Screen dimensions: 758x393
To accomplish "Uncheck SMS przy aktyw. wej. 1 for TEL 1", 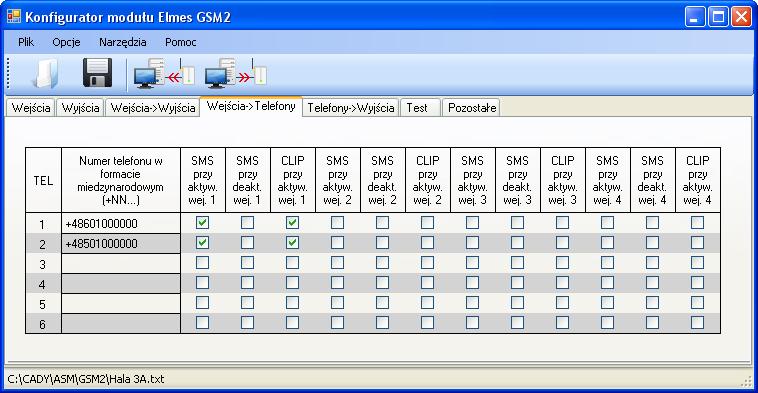I will tap(203, 222).
